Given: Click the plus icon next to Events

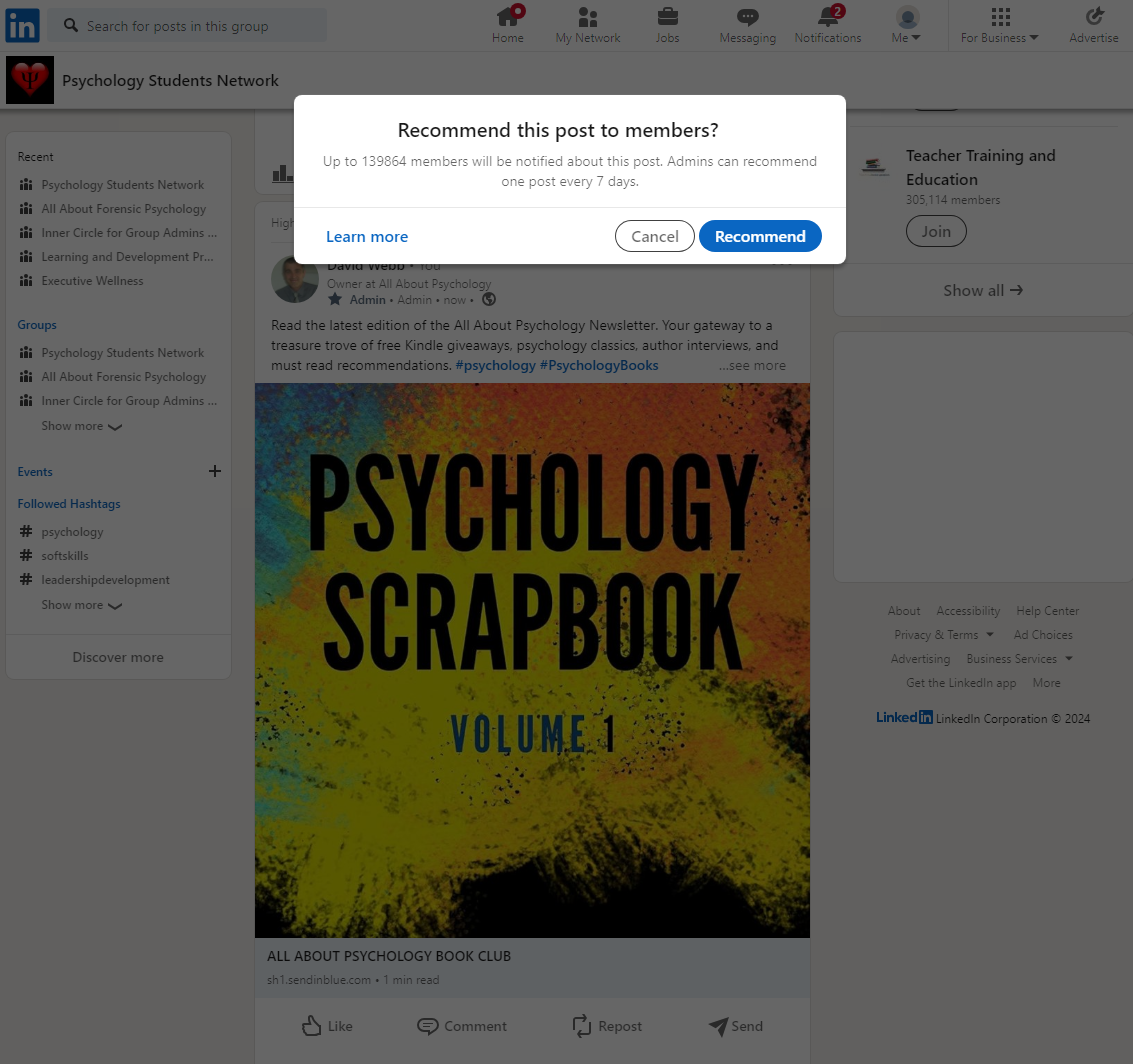Looking at the screenshot, I should click(215, 471).
